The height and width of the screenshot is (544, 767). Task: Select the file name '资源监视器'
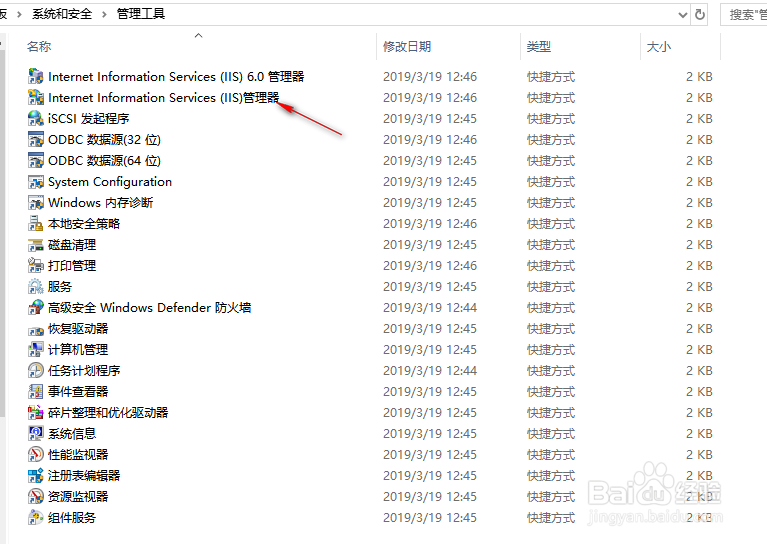[78, 498]
